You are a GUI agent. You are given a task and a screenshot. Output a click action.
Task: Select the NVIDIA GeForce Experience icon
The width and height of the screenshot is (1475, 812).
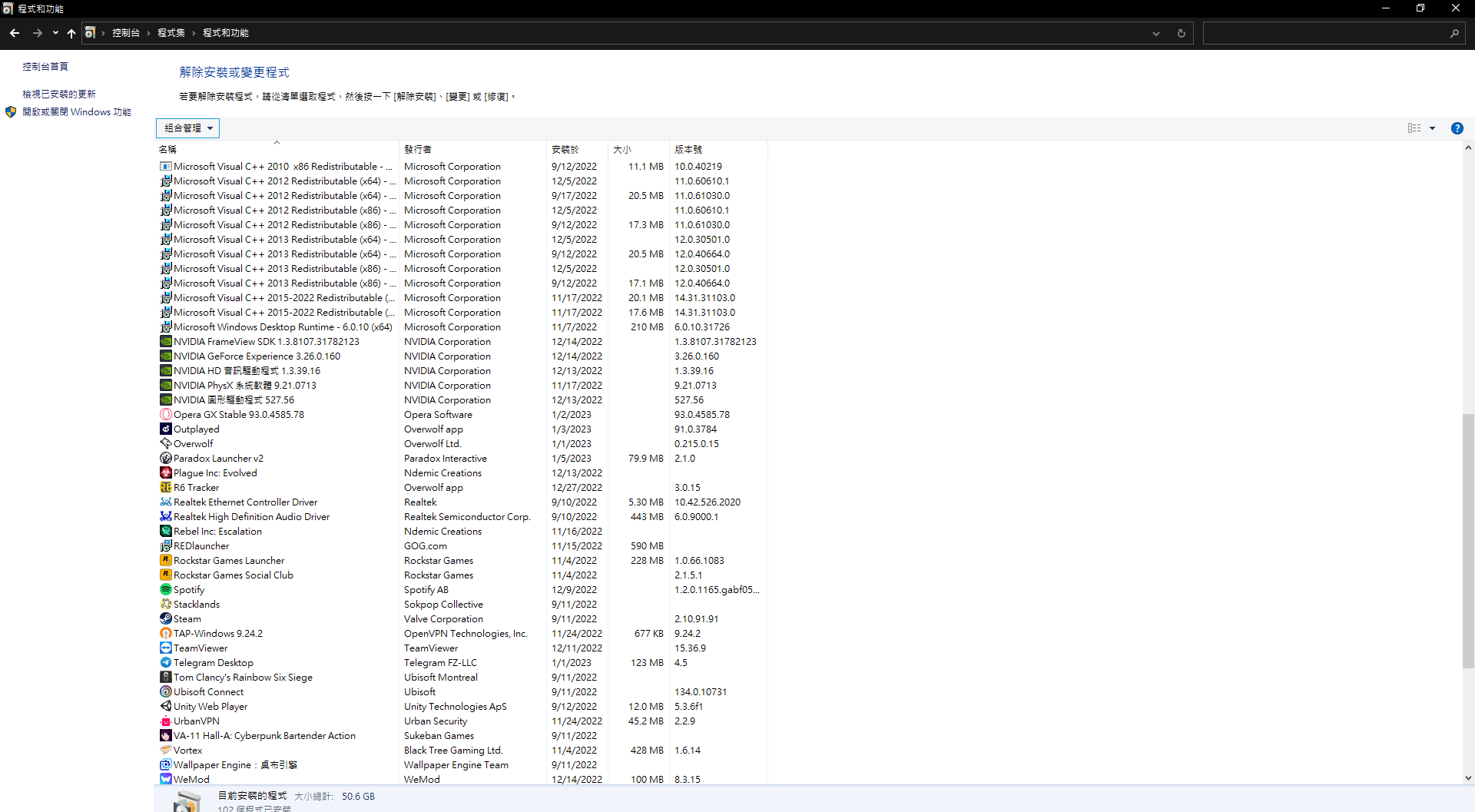point(166,356)
